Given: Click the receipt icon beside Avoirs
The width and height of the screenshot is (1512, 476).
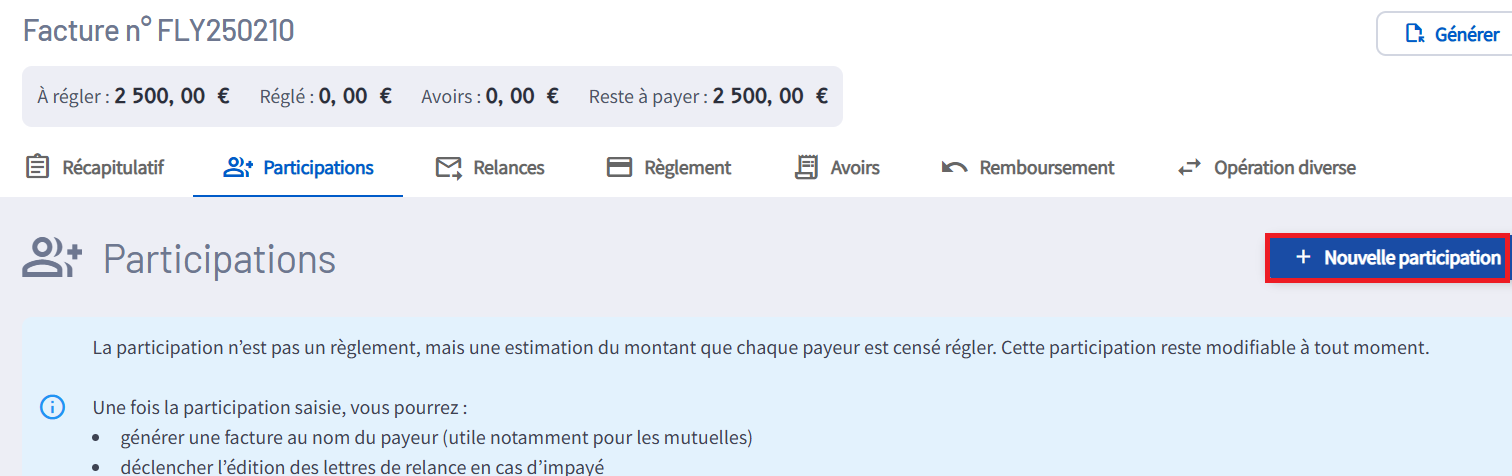Looking at the screenshot, I should coord(806,167).
